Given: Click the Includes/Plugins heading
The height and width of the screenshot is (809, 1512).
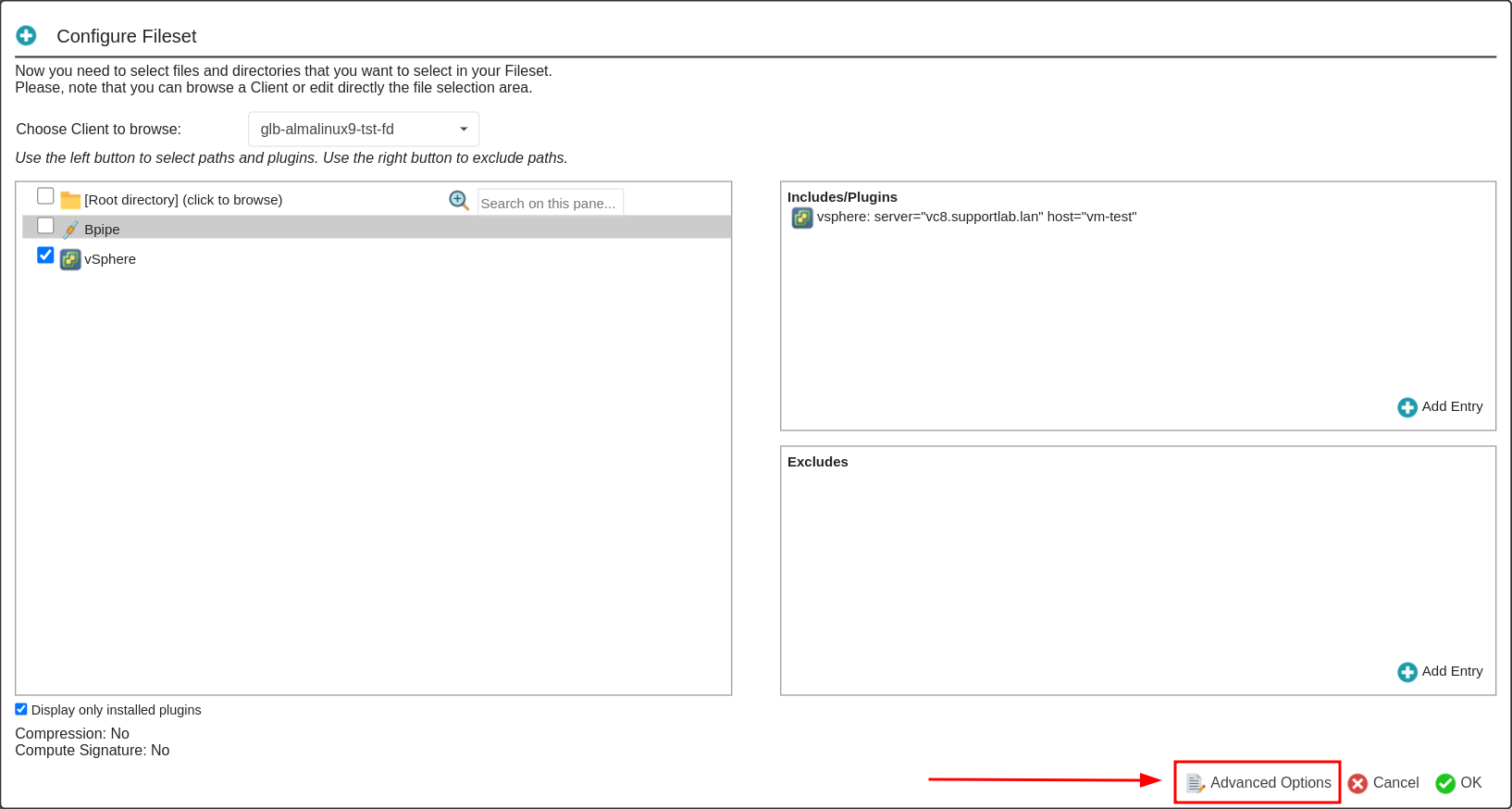Looking at the screenshot, I should [842, 197].
